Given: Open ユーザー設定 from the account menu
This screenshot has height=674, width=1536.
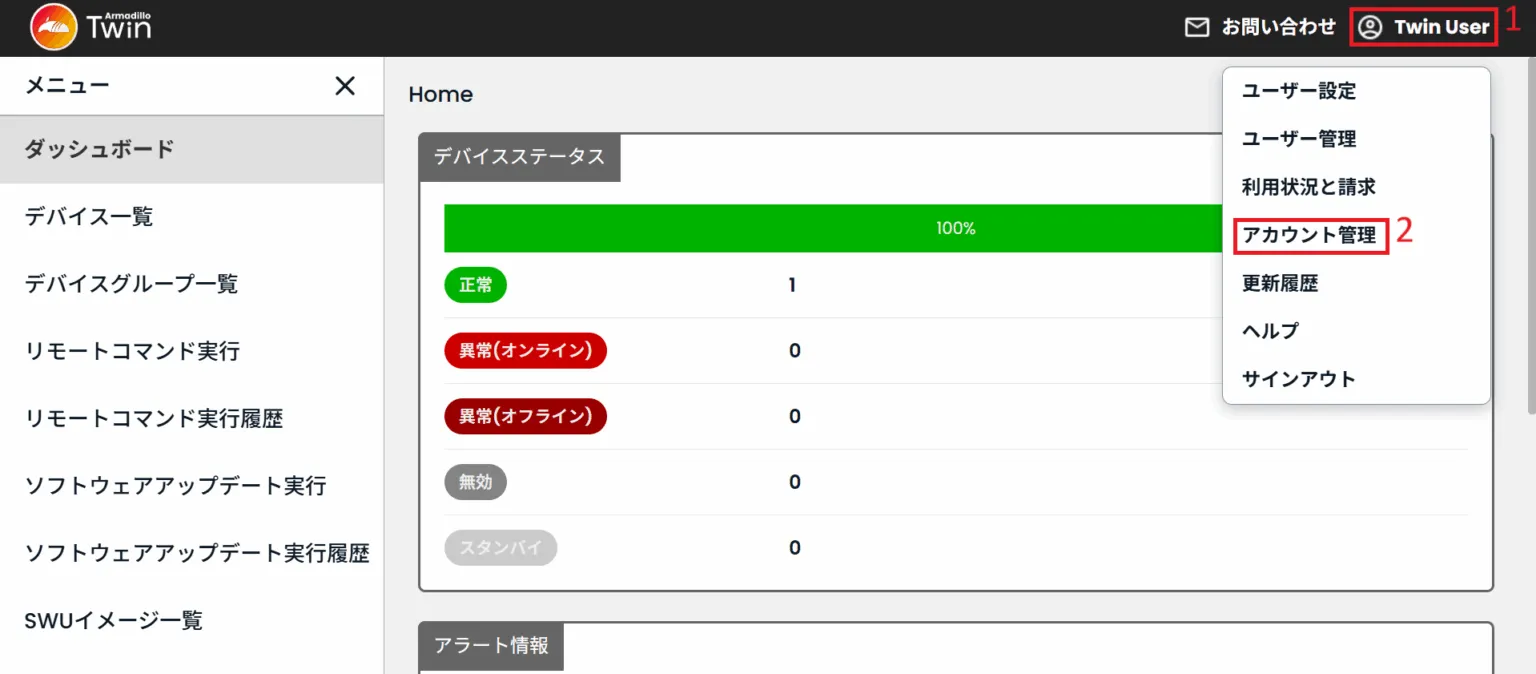Looking at the screenshot, I should click(x=1297, y=91).
